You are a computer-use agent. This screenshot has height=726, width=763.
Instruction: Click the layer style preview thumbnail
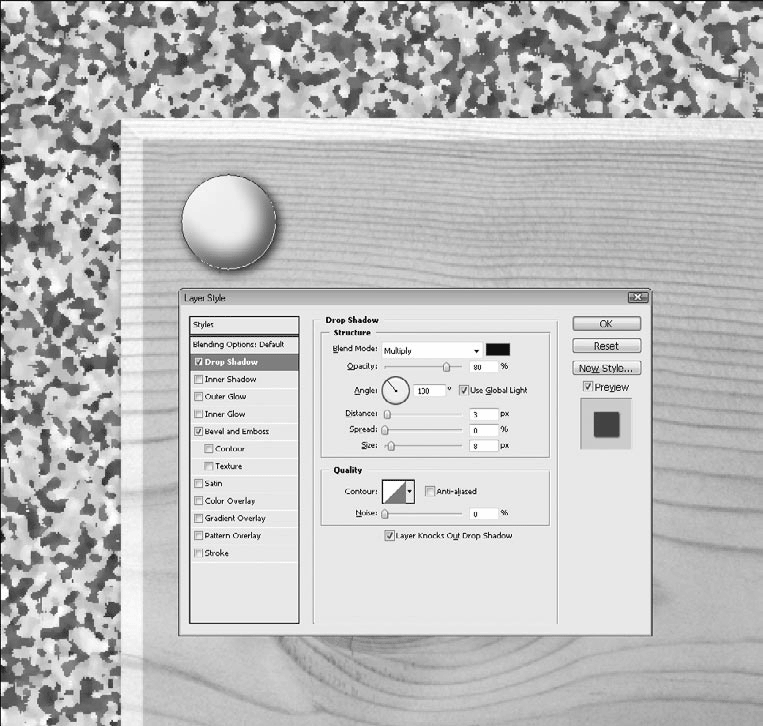coord(606,424)
